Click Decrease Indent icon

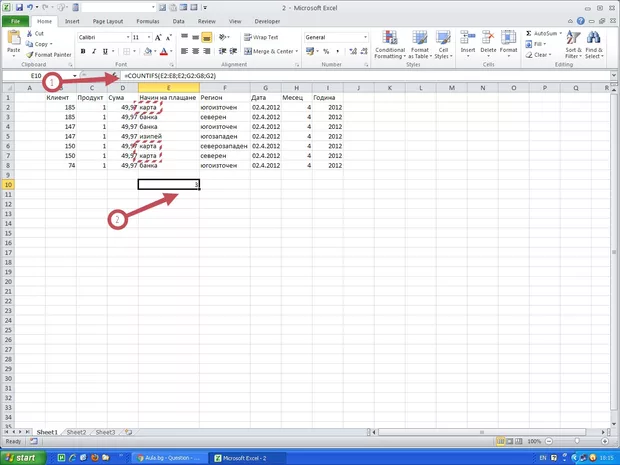(x=223, y=51)
